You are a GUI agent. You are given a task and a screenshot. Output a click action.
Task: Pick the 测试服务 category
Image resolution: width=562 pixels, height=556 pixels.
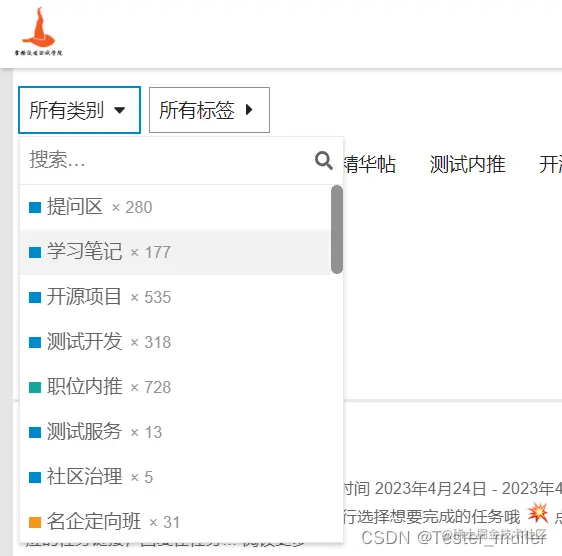[175, 432]
